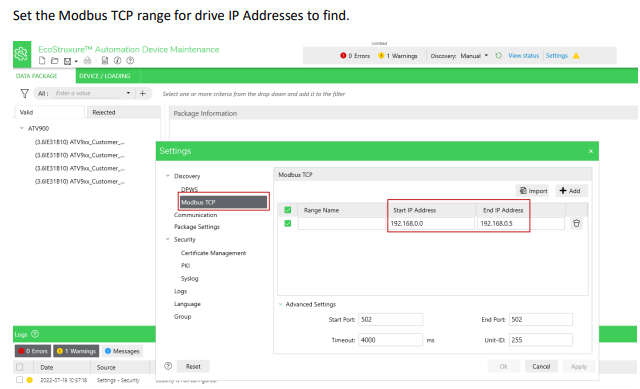Open Package Settings
640x389 pixels.
click(x=197, y=227)
